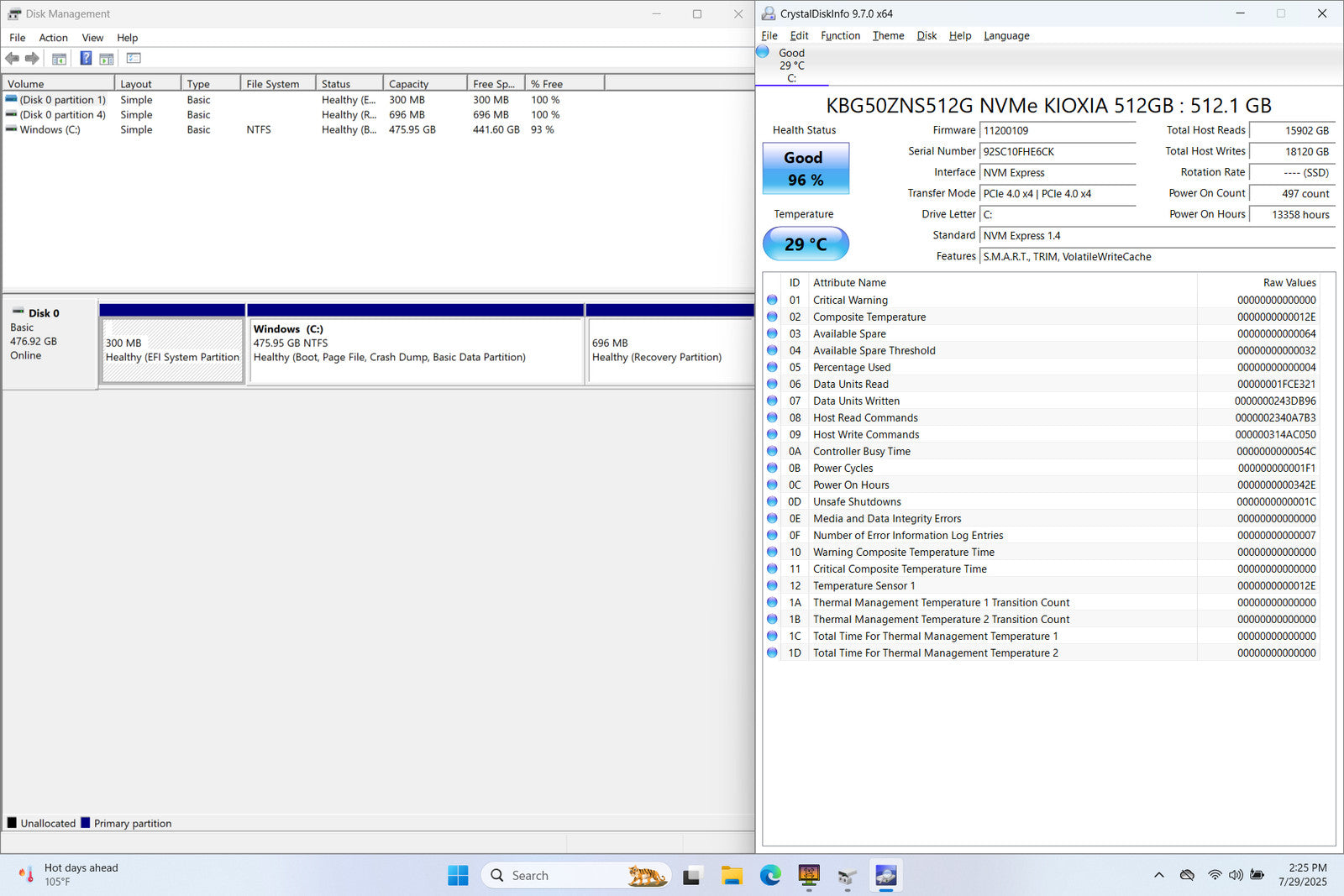The image size is (1344, 896).
Task: Select the Windows (C:) volume row
Action: [50, 130]
